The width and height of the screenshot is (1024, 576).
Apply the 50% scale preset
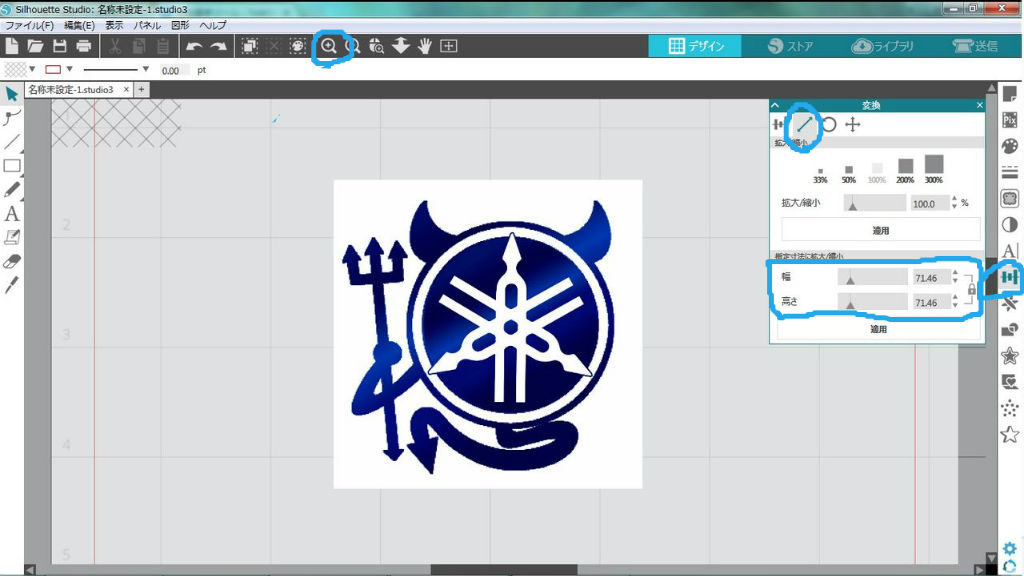coord(848,174)
